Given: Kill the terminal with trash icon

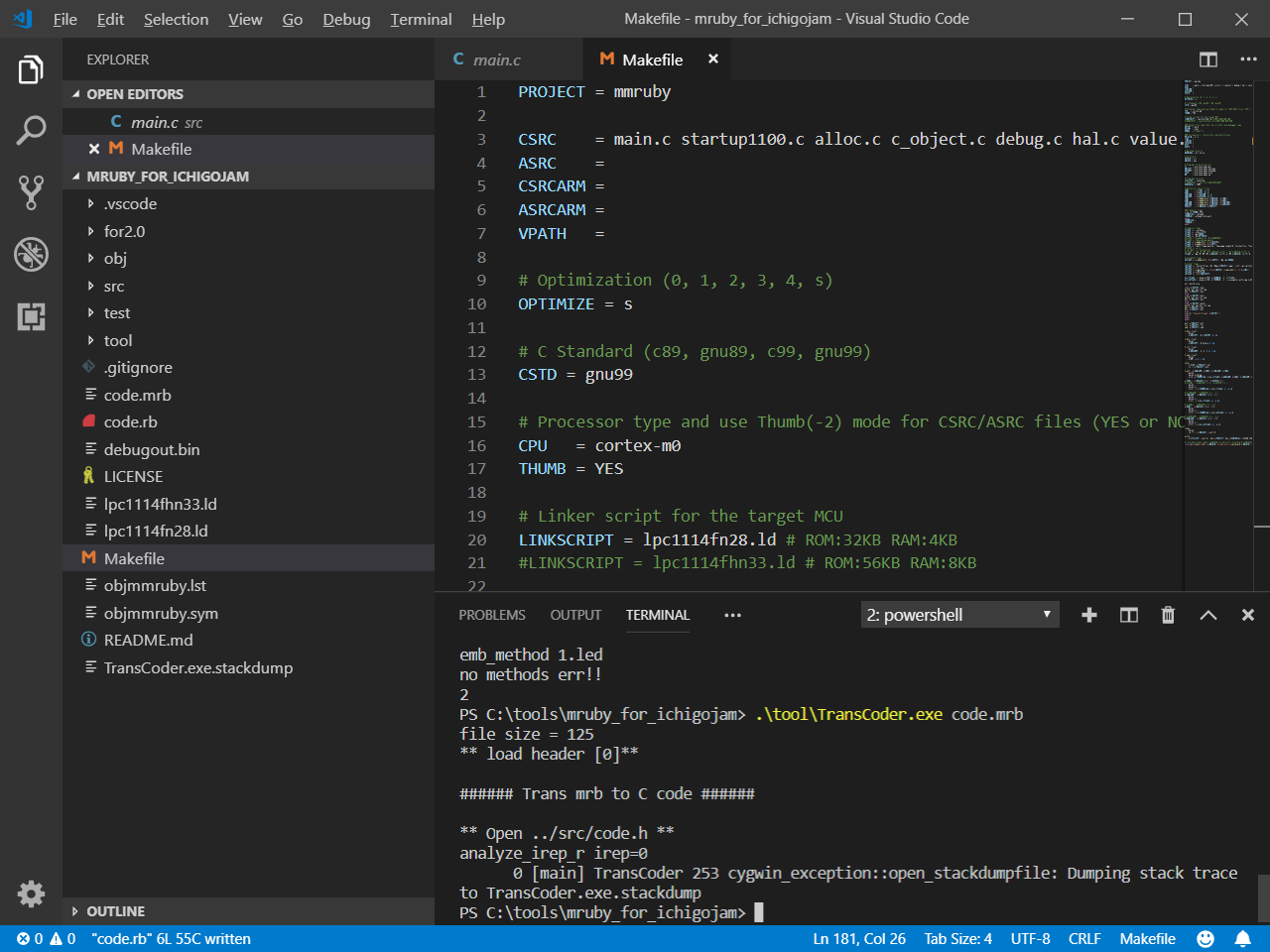Looking at the screenshot, I should [x=1168, y=615].
